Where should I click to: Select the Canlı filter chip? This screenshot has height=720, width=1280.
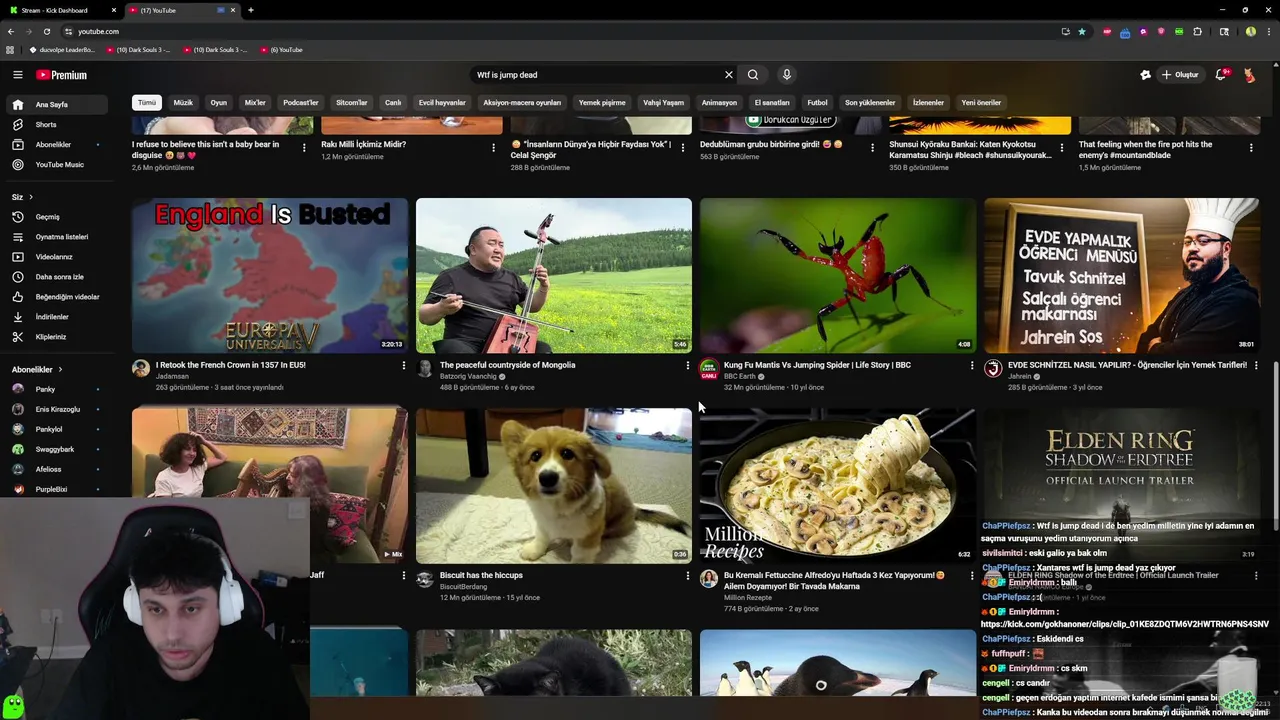[393, 102]
